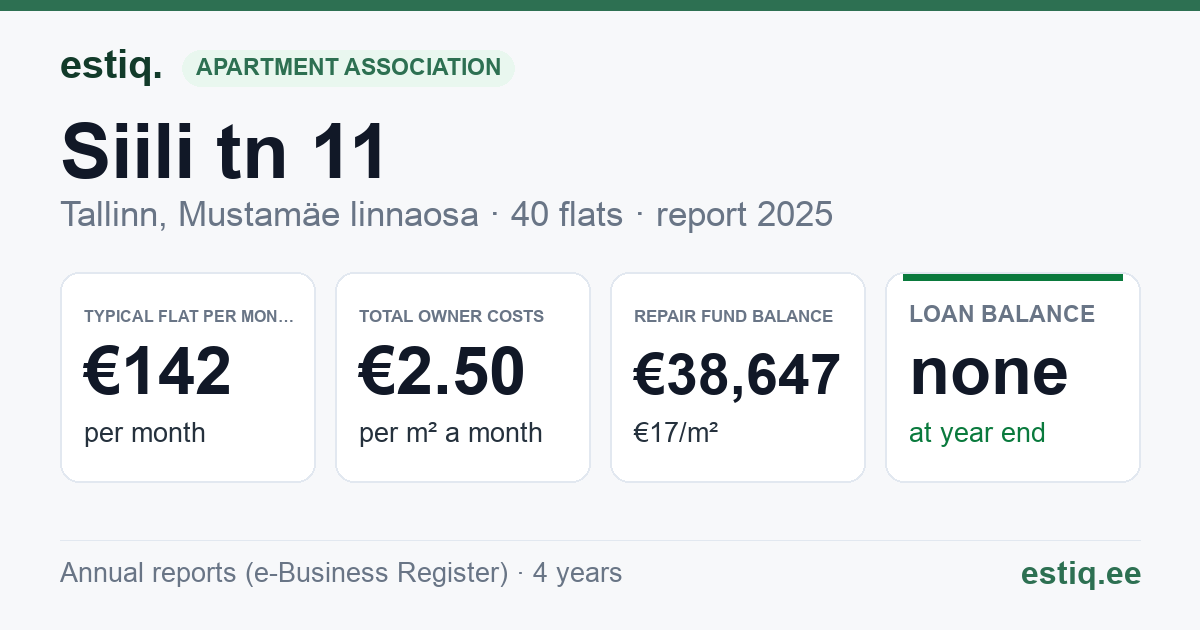Open the Typical flat per month card
Viewport: 1200px width, 630px height.
188,377
